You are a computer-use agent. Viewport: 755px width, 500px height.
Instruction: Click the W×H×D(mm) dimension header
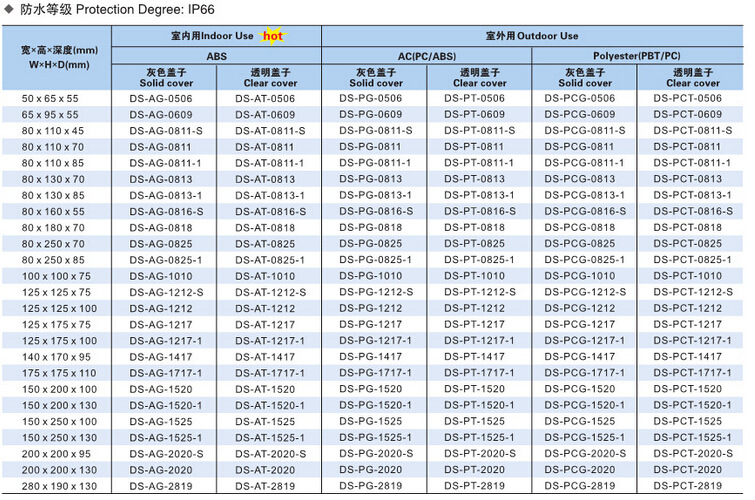click(60, 58)
